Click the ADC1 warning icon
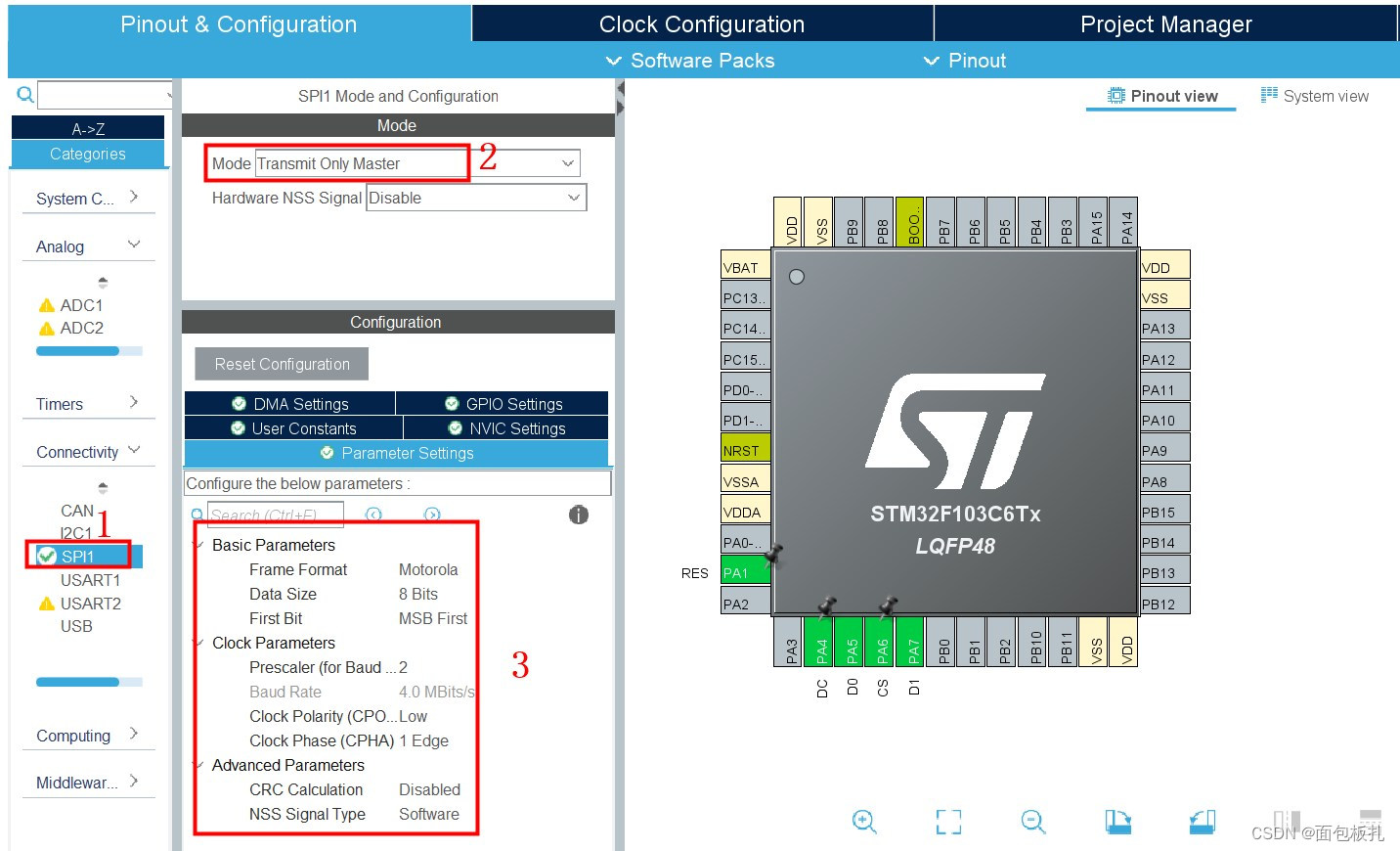1400x851 pixels. click(x=46, y=305)
